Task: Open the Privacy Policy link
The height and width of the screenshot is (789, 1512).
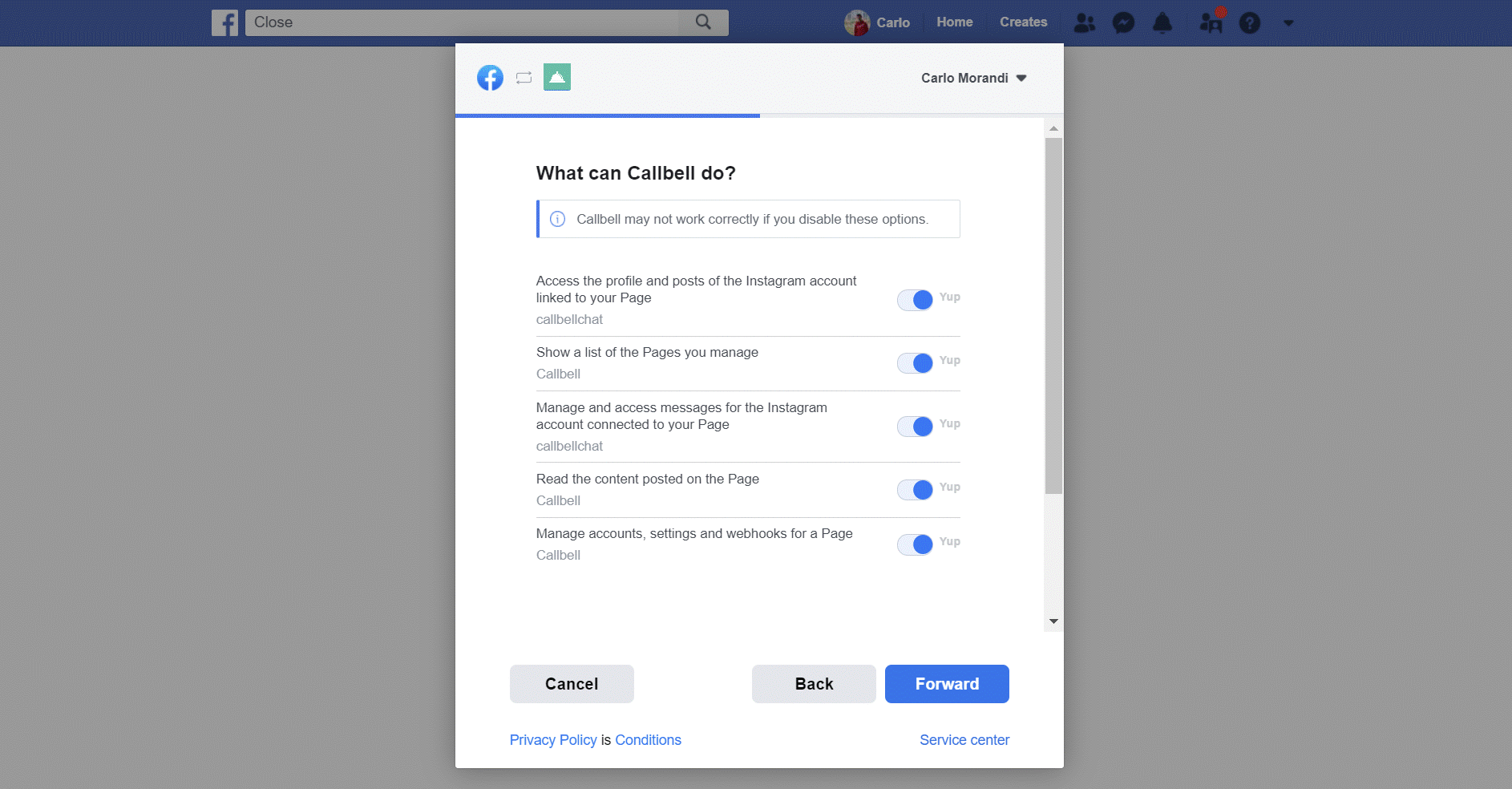Action: (x=553, y=740)
